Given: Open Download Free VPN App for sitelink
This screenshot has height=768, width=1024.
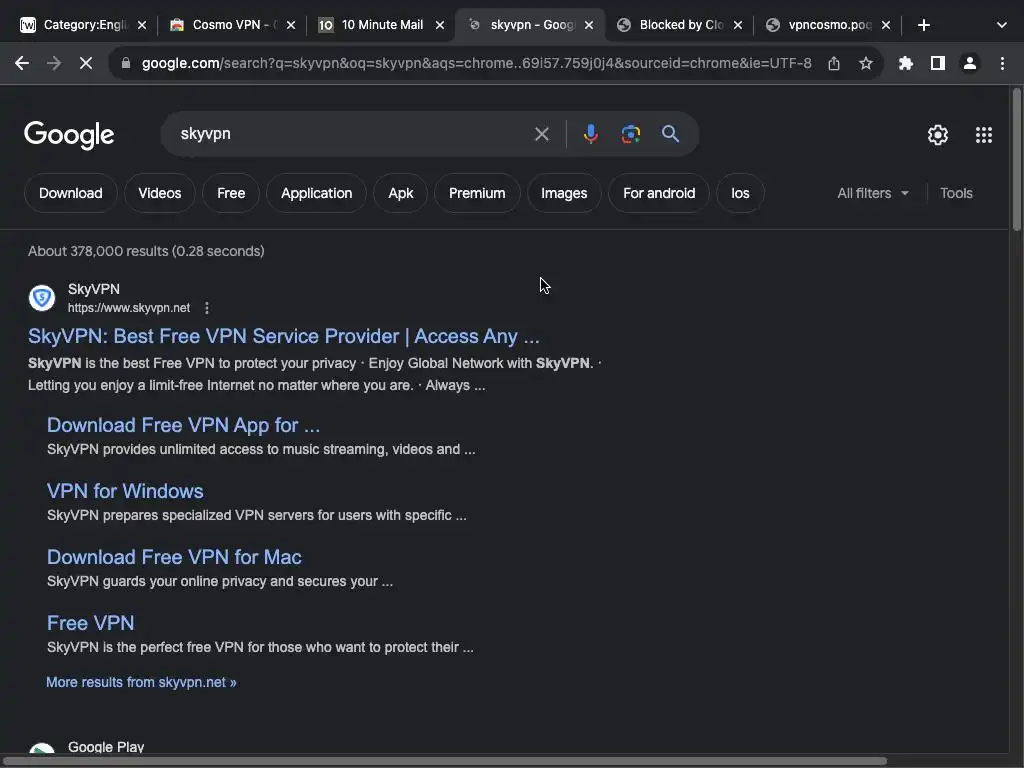Looking at the screenshot, I should click(x=183, y=425).
